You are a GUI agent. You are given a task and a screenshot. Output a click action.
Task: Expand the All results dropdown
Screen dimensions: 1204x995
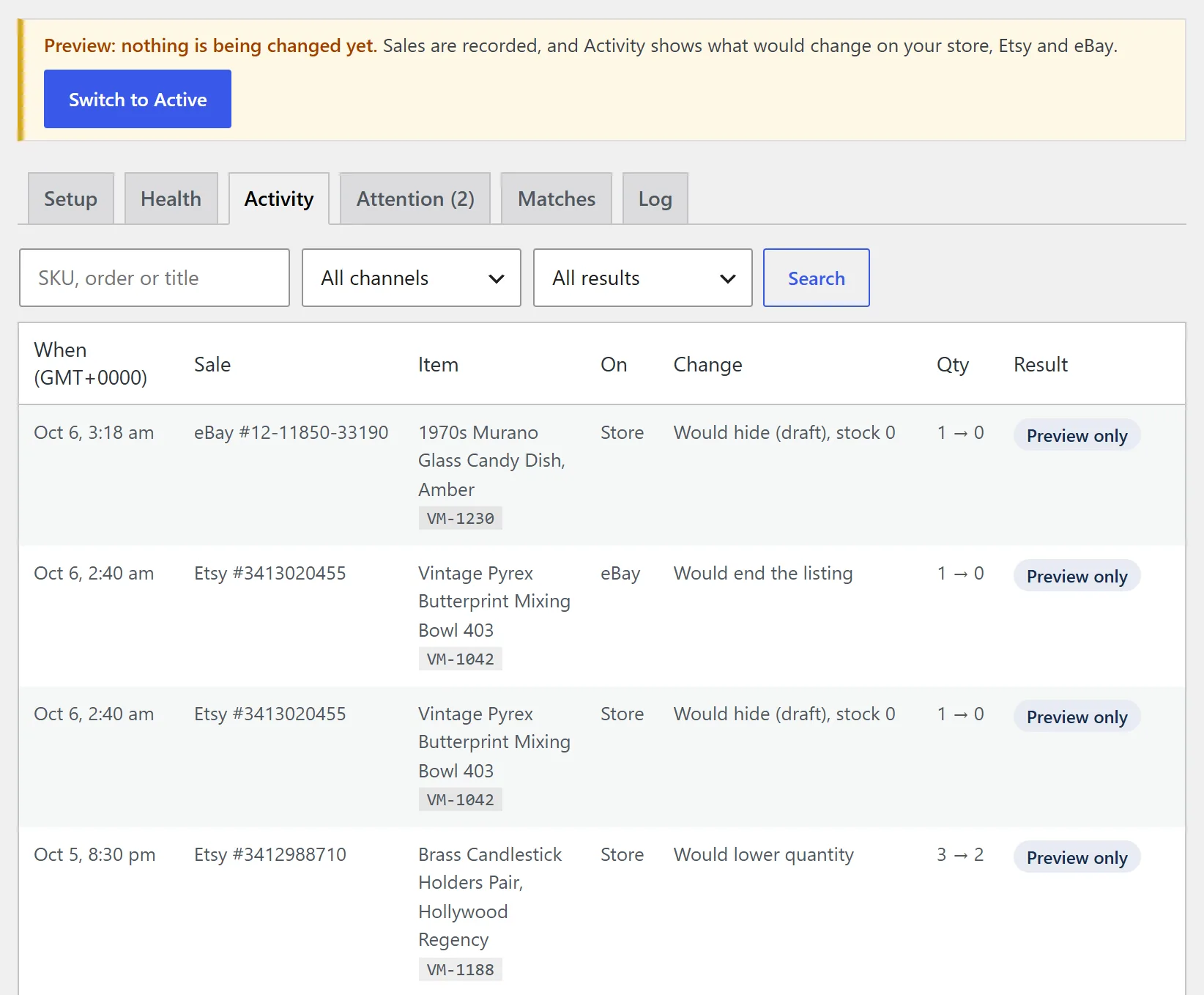[643, 278]
